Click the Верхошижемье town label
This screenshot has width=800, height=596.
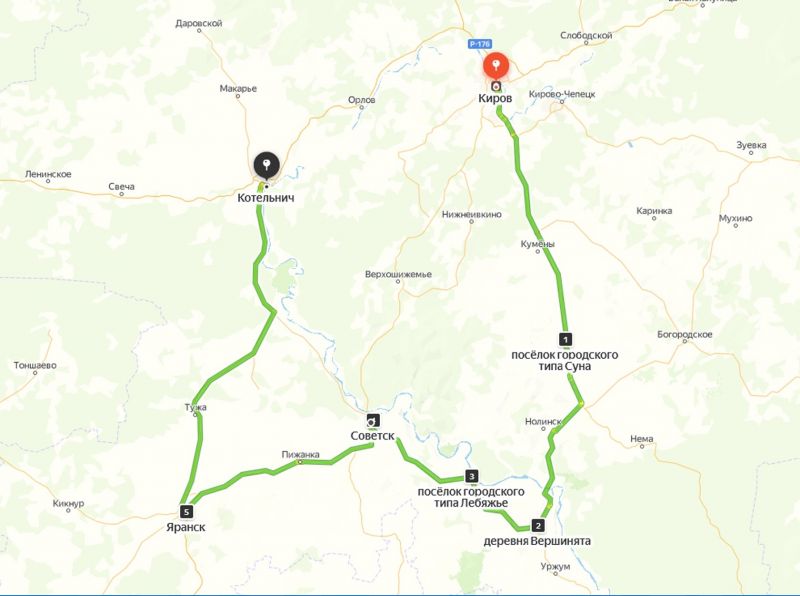[x=398, y=274]
